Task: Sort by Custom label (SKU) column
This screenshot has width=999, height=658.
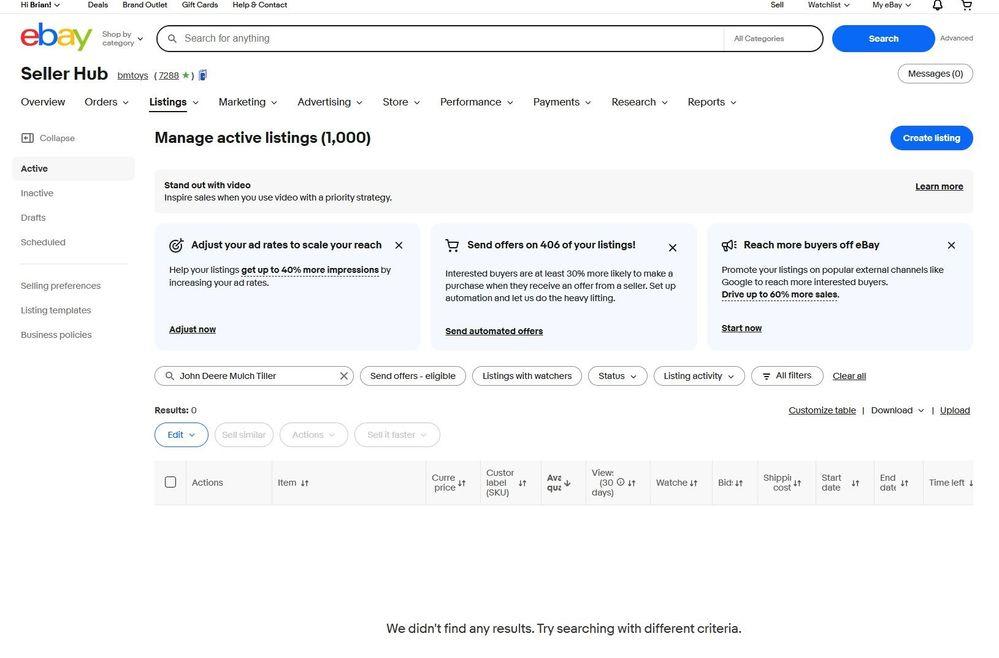Action: (522, 483)
